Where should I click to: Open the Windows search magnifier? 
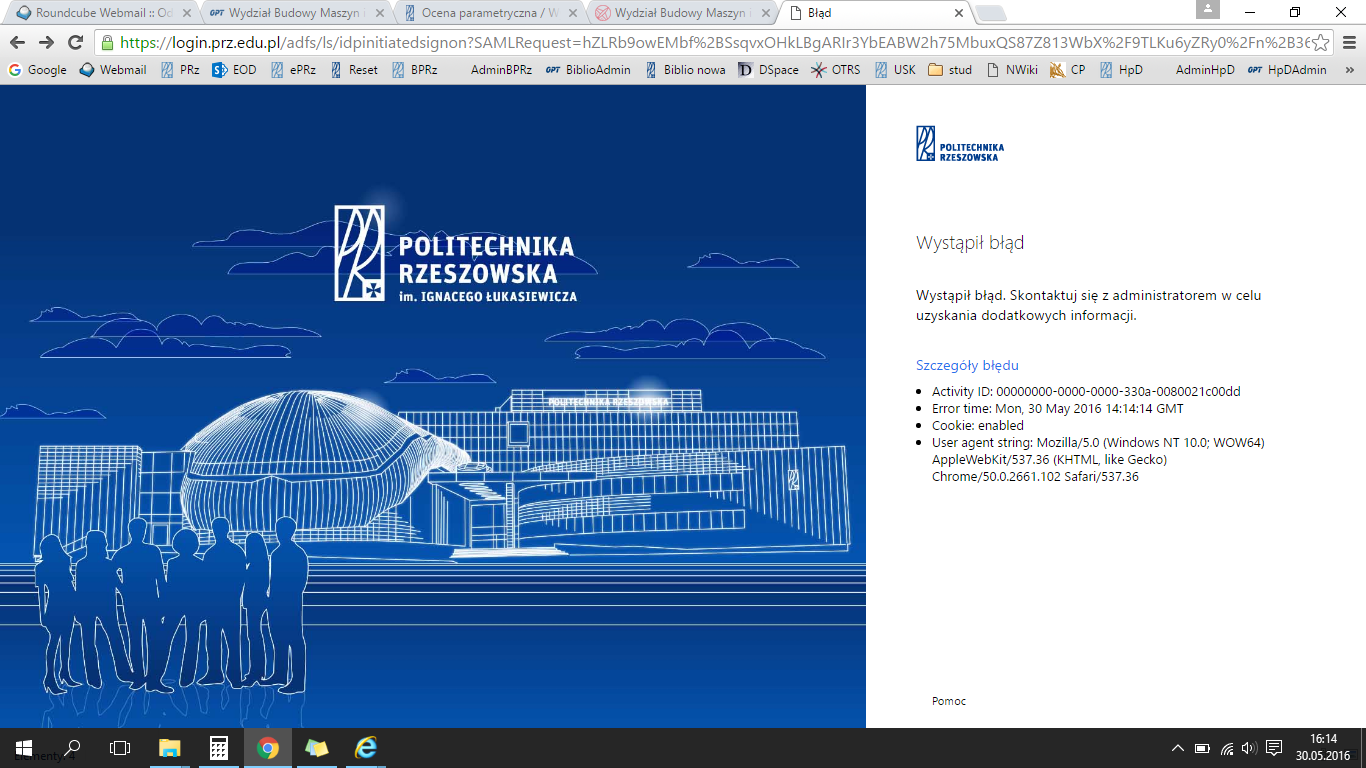pos(72,748)
